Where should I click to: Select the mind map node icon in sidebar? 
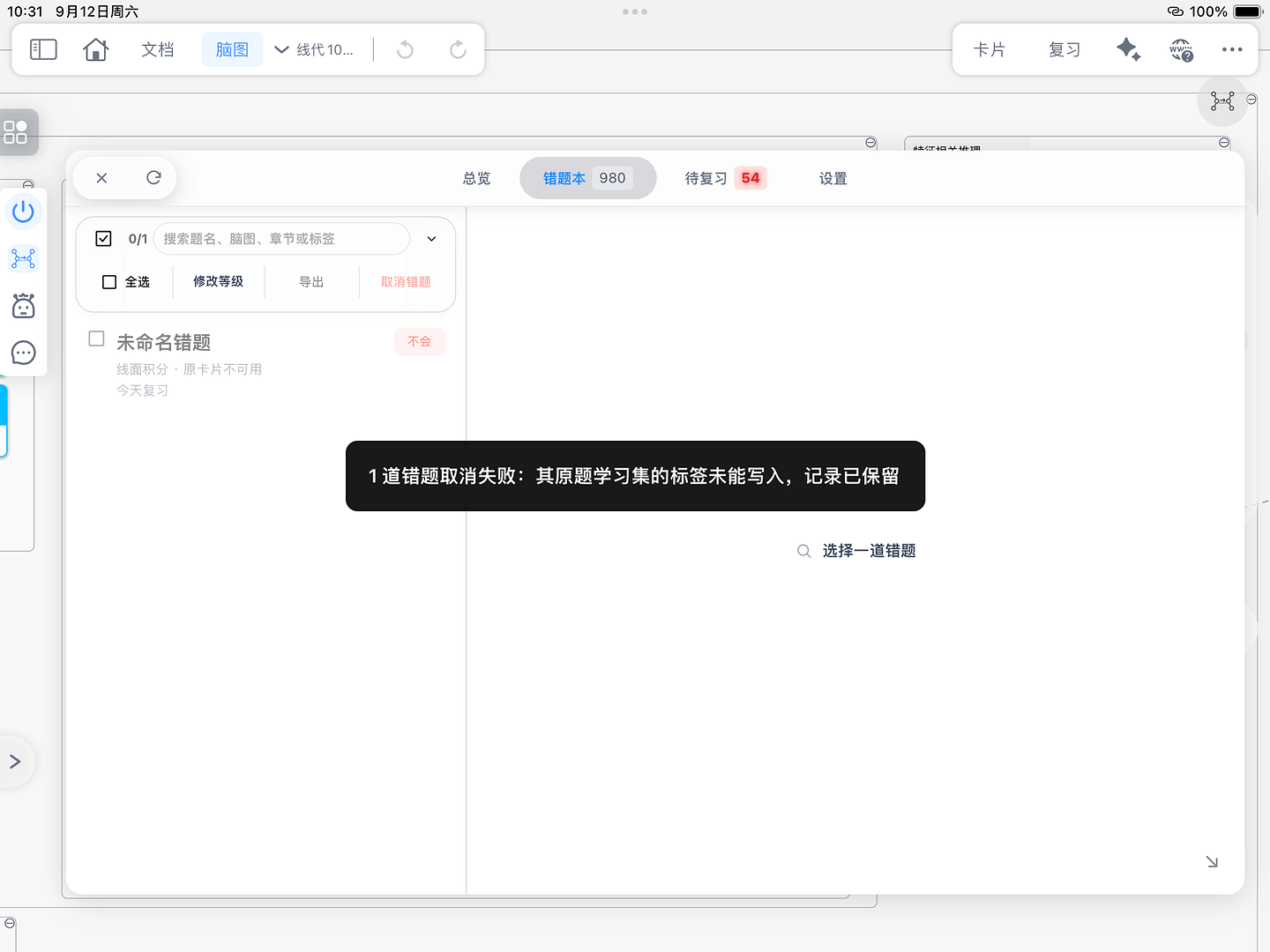click(x=24, y=258)
